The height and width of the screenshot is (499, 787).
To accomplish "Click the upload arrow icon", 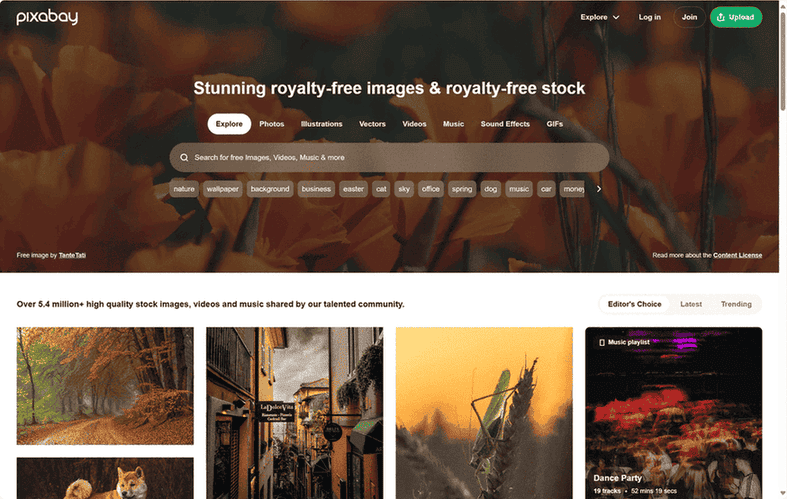I will (721, 17).
